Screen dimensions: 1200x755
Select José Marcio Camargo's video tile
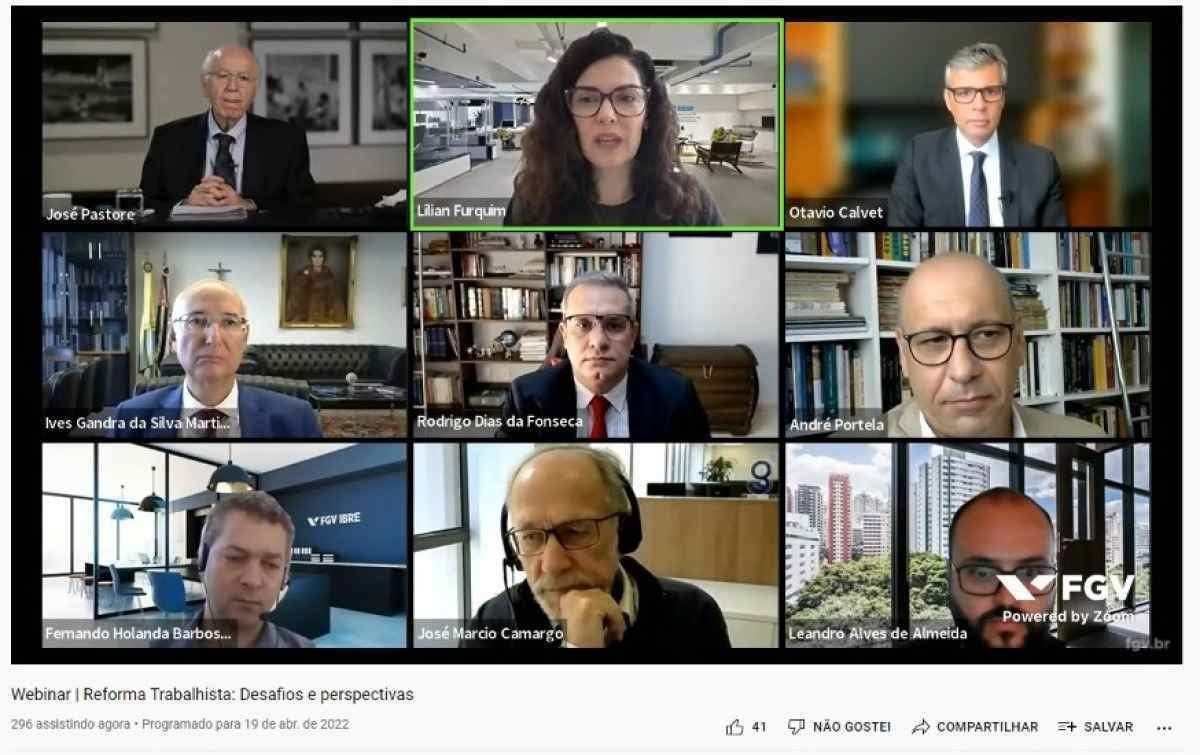coord(596,546)
